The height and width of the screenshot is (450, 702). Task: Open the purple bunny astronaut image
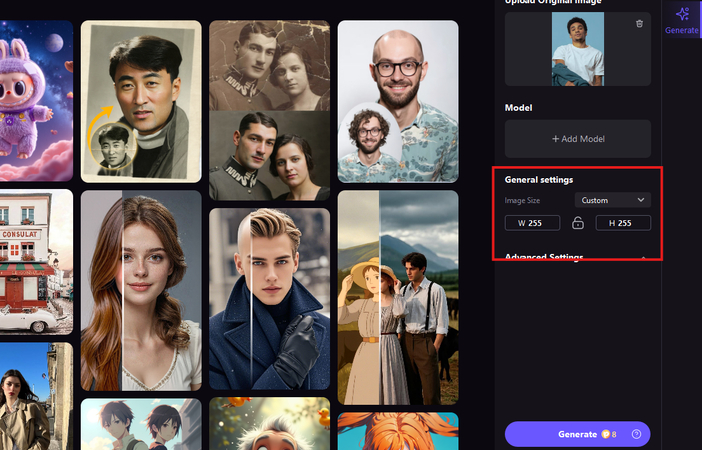tap(36, 101)
